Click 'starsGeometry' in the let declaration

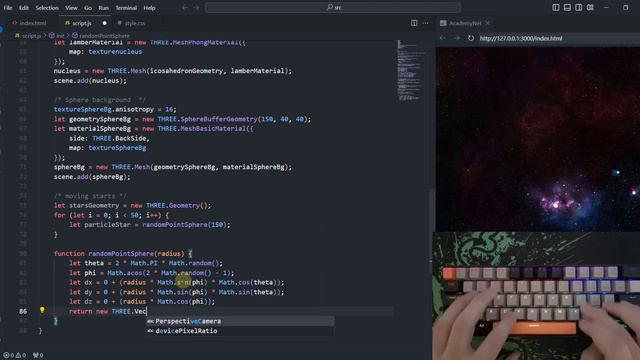[93, 206]
